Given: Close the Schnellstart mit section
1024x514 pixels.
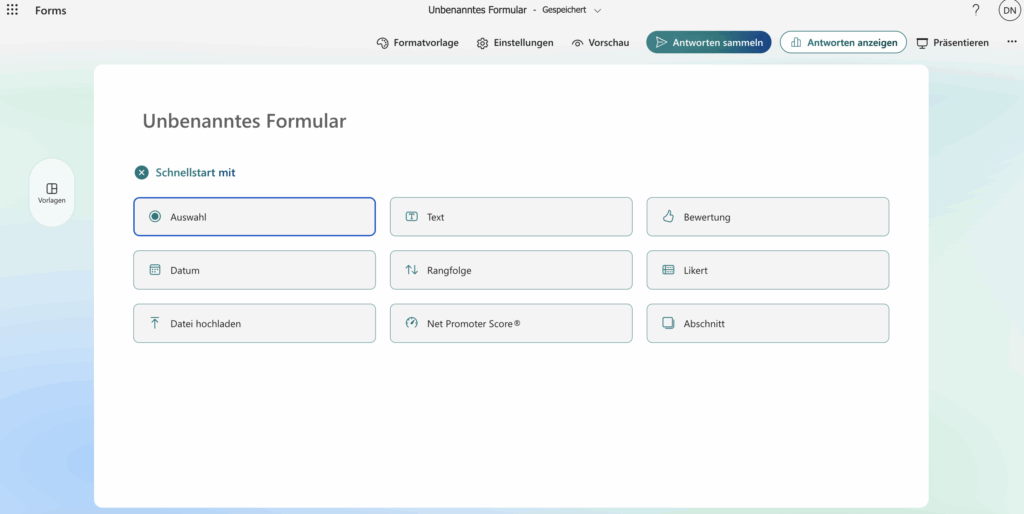Looking at the screenshot, I should click(142, 173).
